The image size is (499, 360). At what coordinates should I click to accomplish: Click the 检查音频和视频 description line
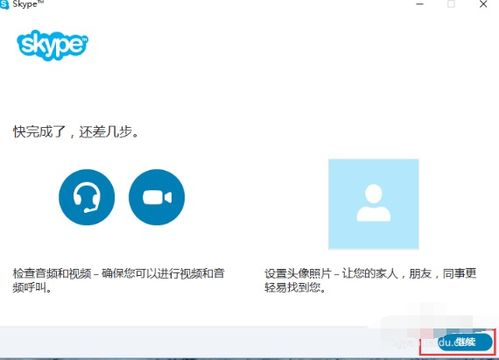pos(119,273)
